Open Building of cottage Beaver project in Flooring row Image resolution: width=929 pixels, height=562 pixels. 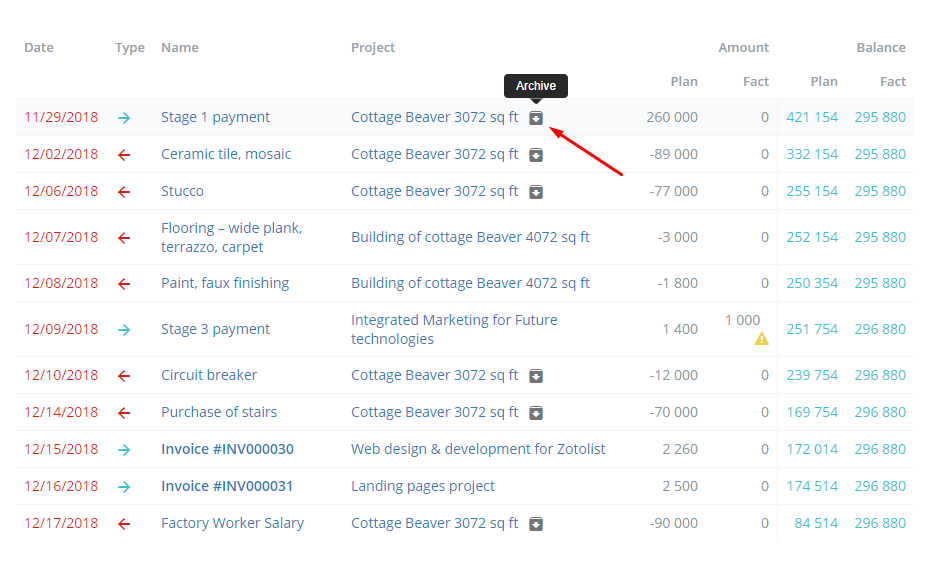[470, 237]
